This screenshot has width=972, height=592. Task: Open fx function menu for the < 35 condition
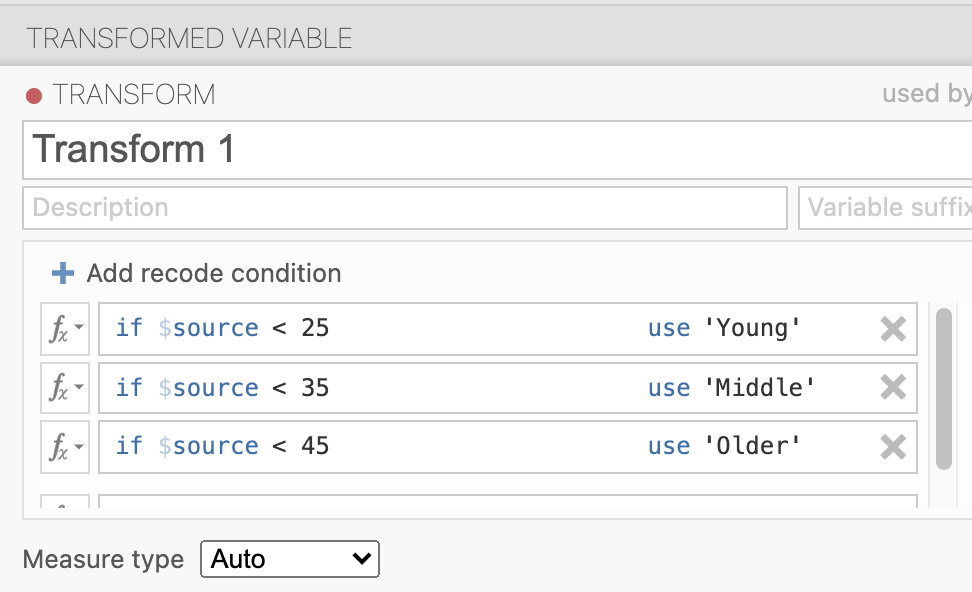(65, 388)
